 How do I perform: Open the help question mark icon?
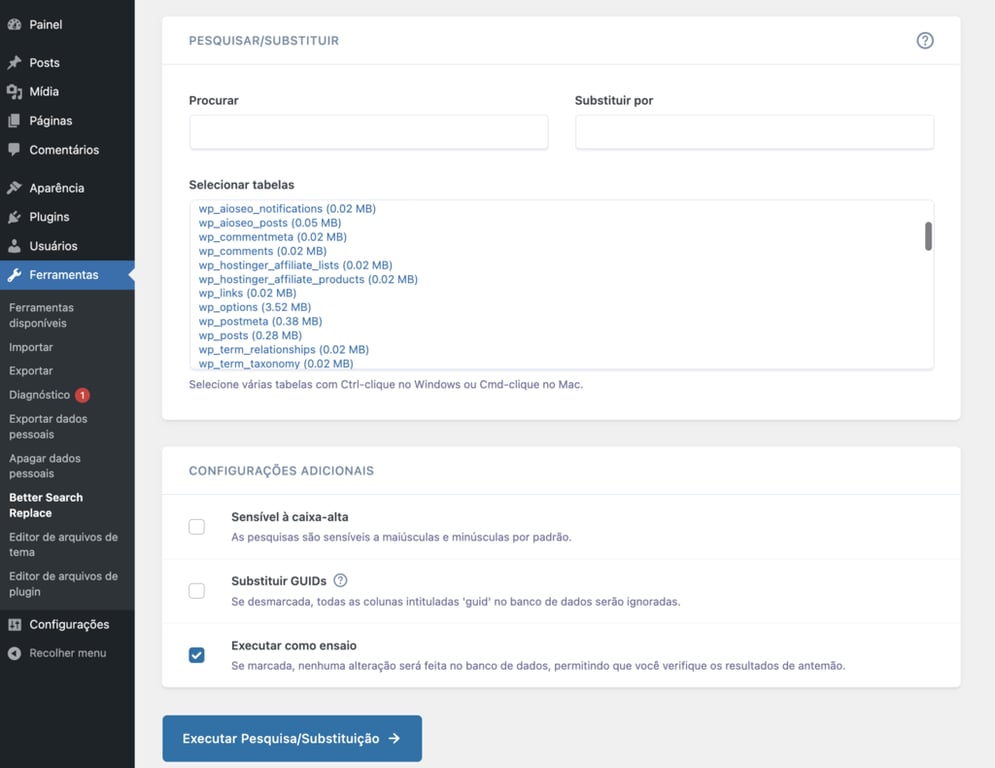924,40
